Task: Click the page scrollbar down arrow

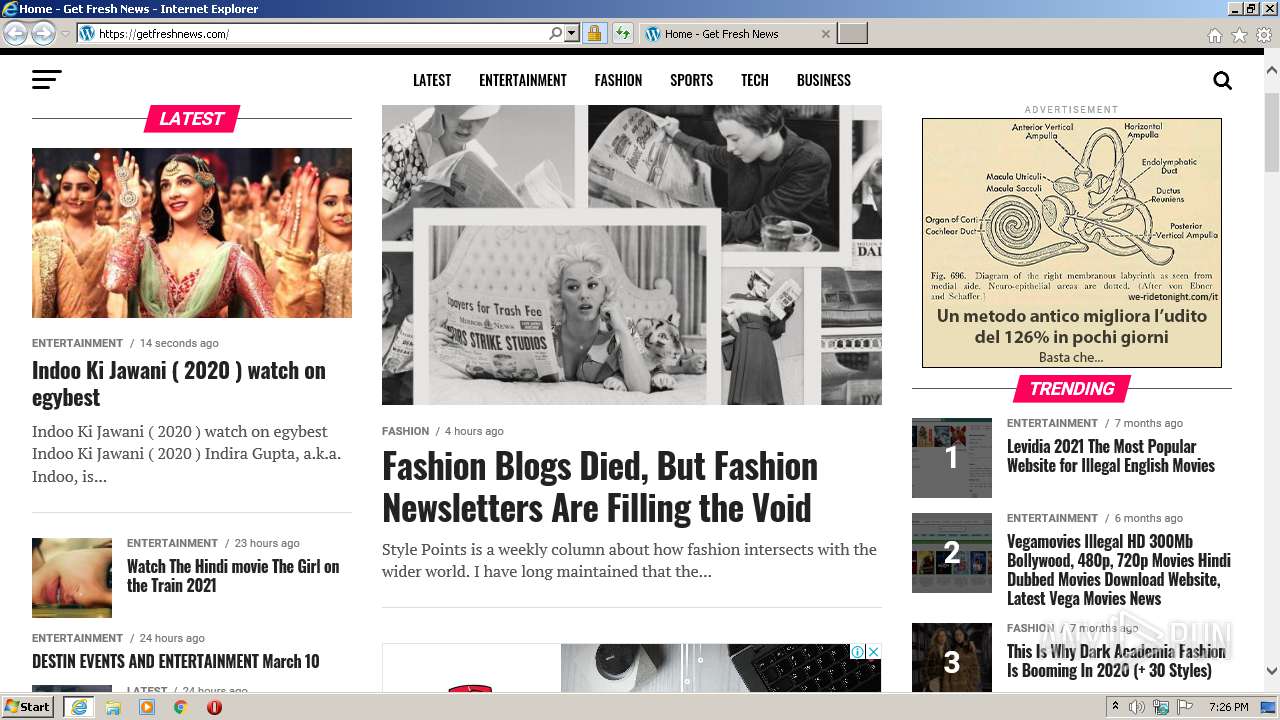Action: [1272, 672]
